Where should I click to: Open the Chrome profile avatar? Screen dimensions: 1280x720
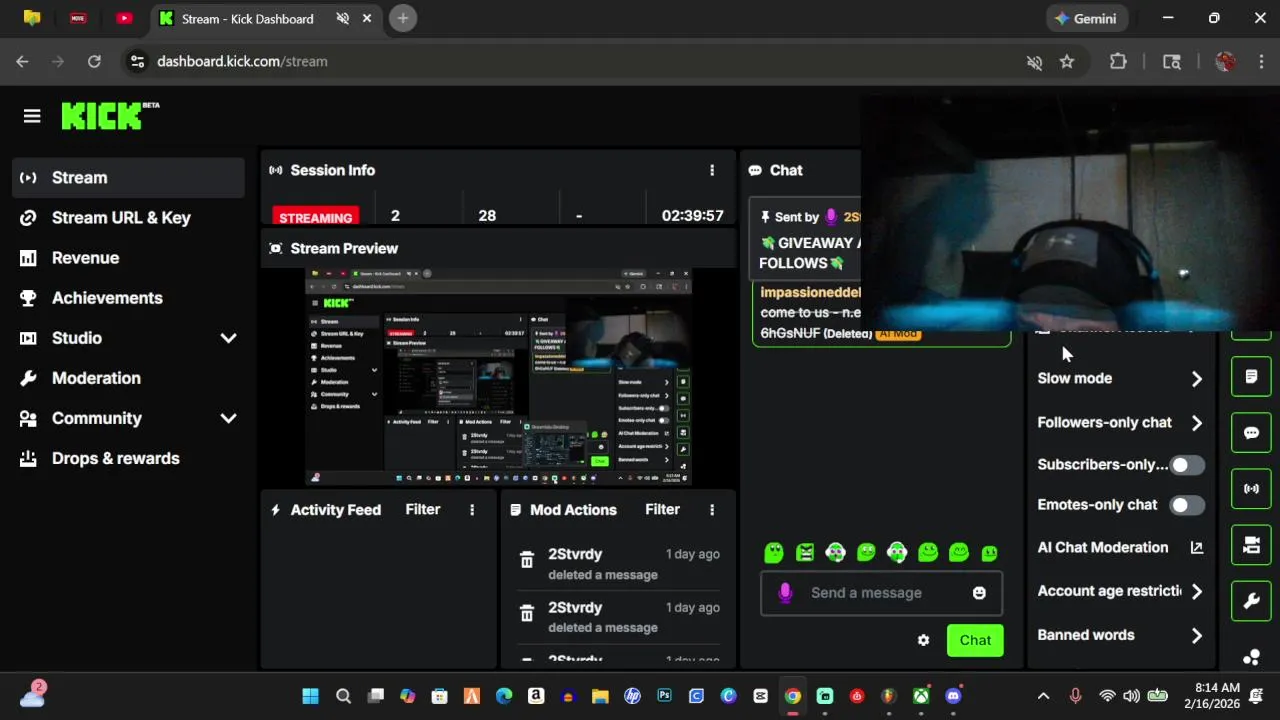1225,62
